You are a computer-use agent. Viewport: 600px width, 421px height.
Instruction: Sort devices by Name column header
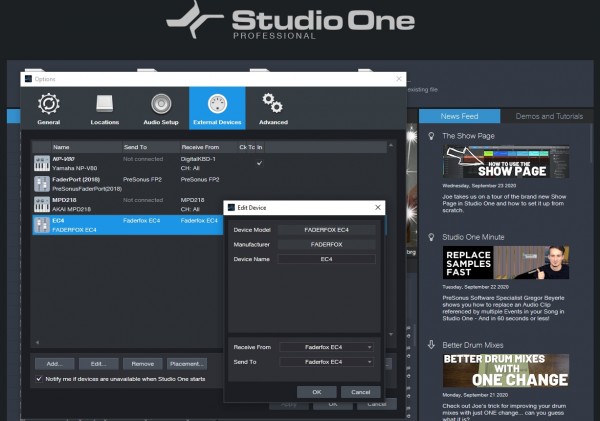86,147
